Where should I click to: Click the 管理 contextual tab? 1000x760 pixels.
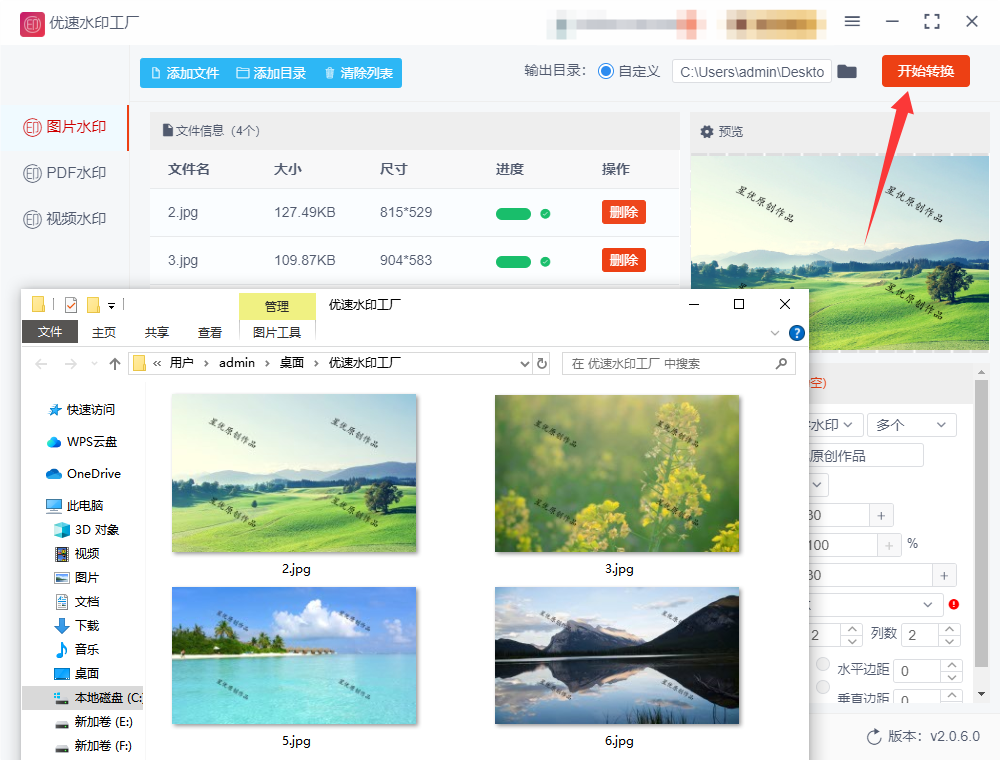click(x=277, y=306)
